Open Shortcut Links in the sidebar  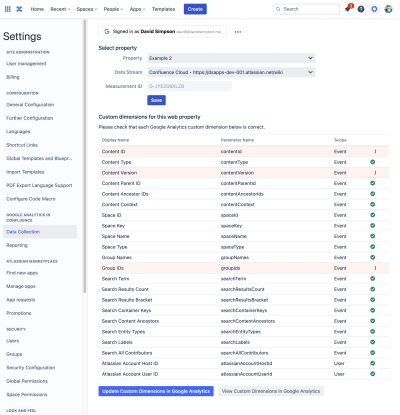point(22,145)
